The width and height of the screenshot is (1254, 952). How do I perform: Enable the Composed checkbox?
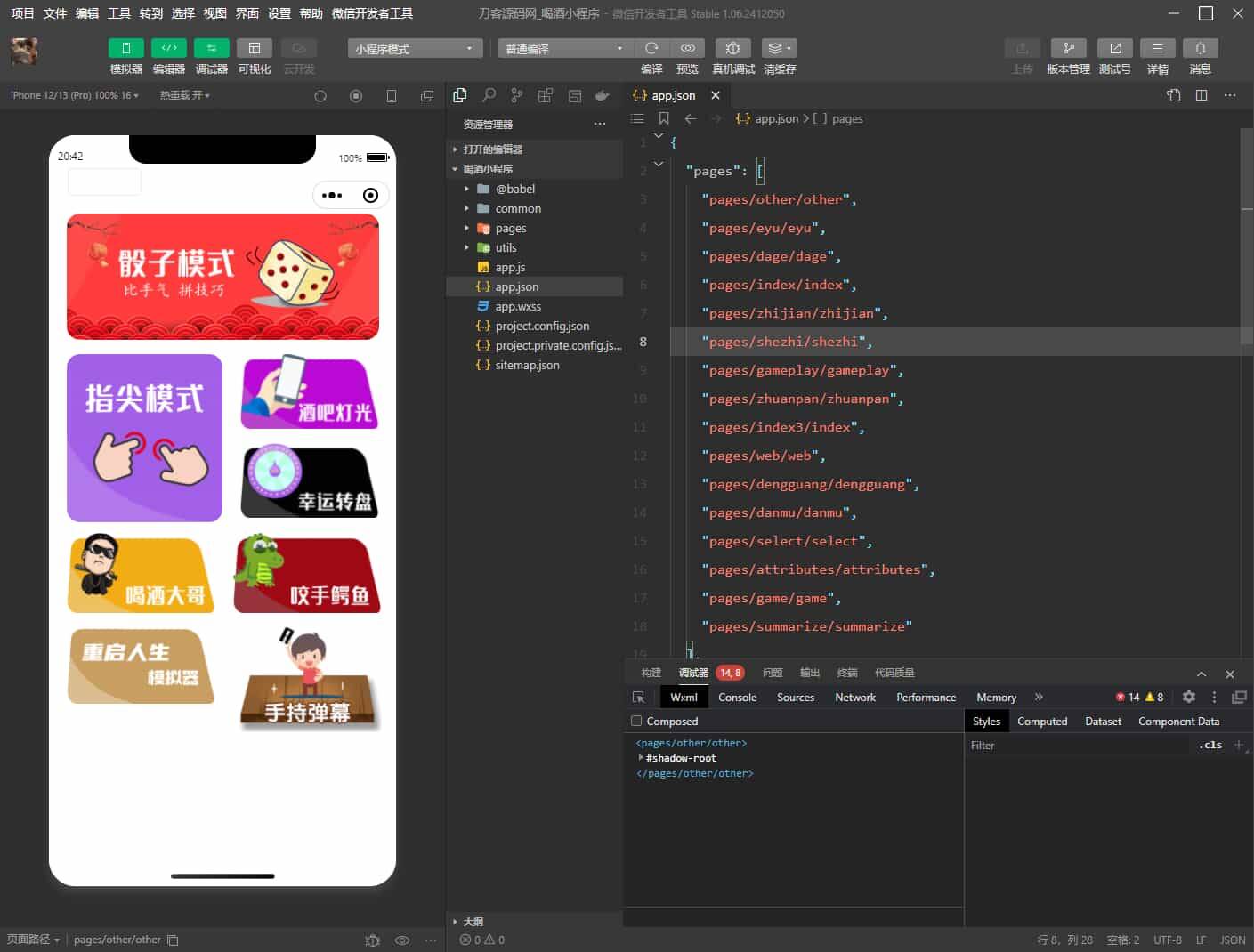coord(636,721)
